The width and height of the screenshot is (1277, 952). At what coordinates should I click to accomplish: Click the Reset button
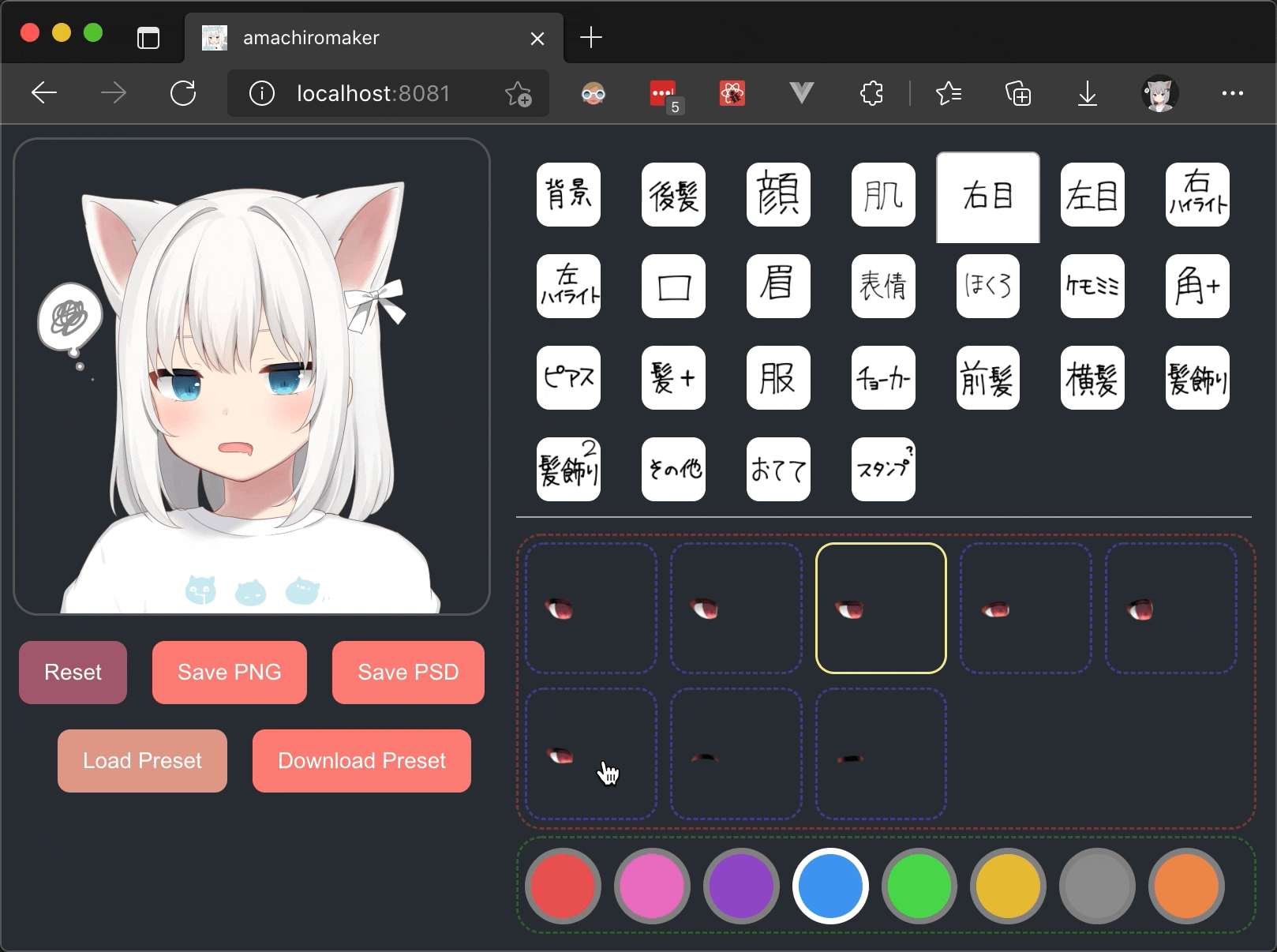[73, 673]
